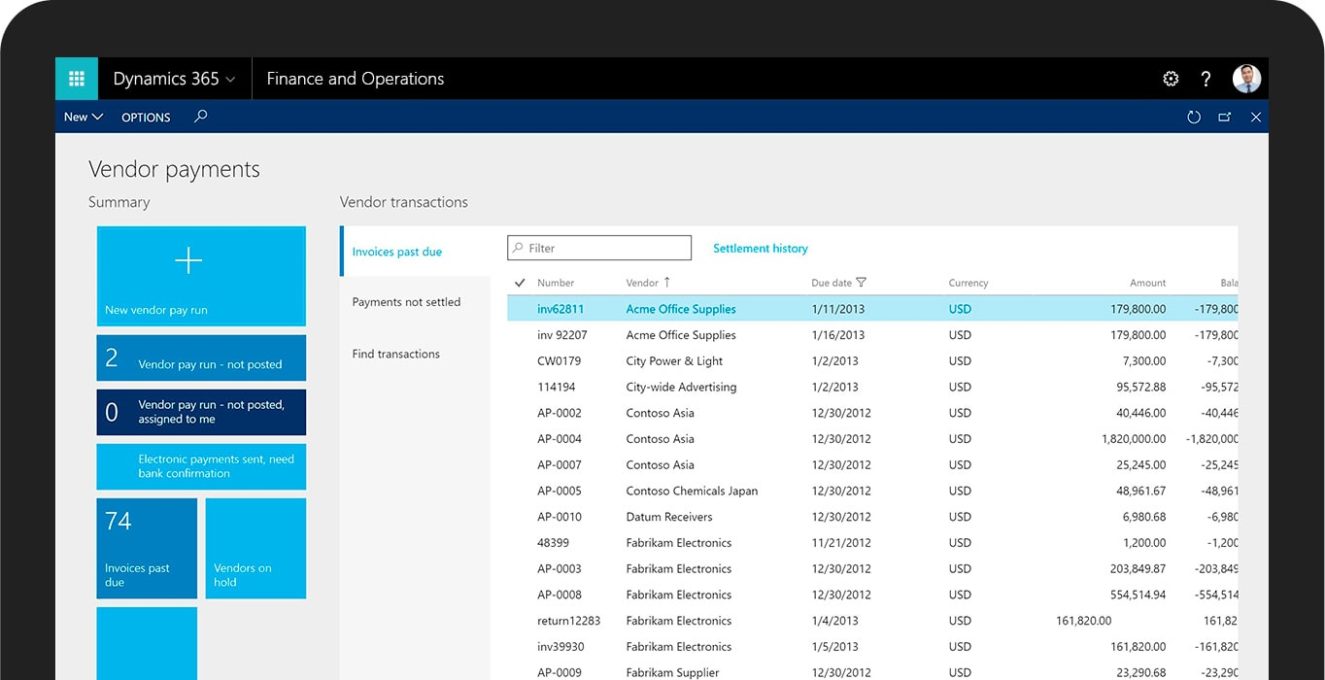Click into the Filter input field
Viewport: 1325px width, 680px height.
point(599,248)
